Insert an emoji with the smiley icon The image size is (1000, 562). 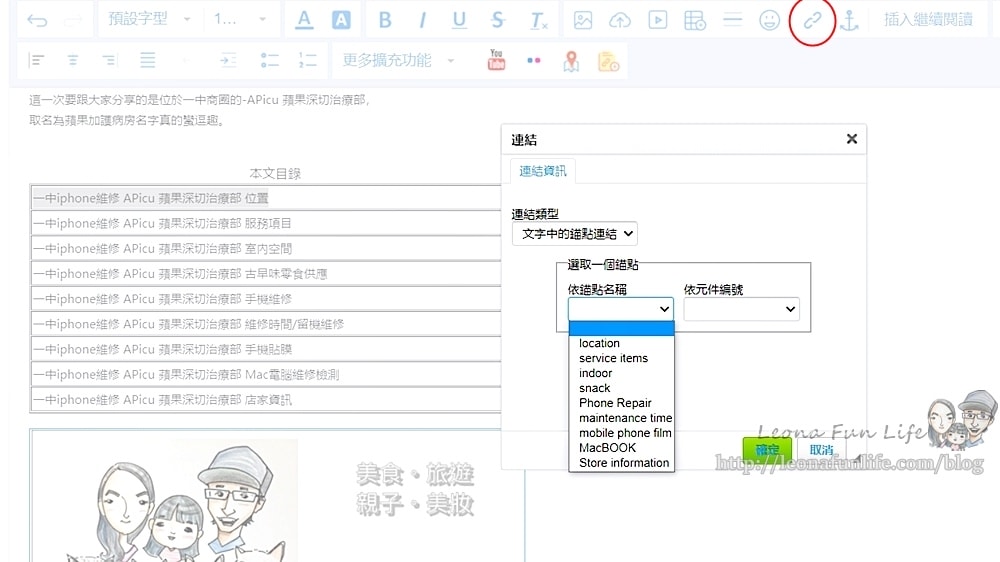pos(769,21)
